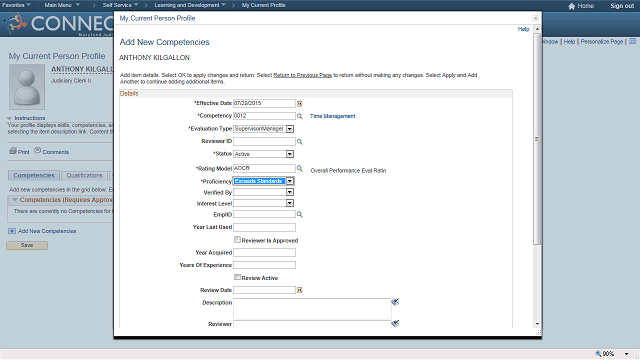
Task: Open the Status dropdown
Action: coord(289,154)
